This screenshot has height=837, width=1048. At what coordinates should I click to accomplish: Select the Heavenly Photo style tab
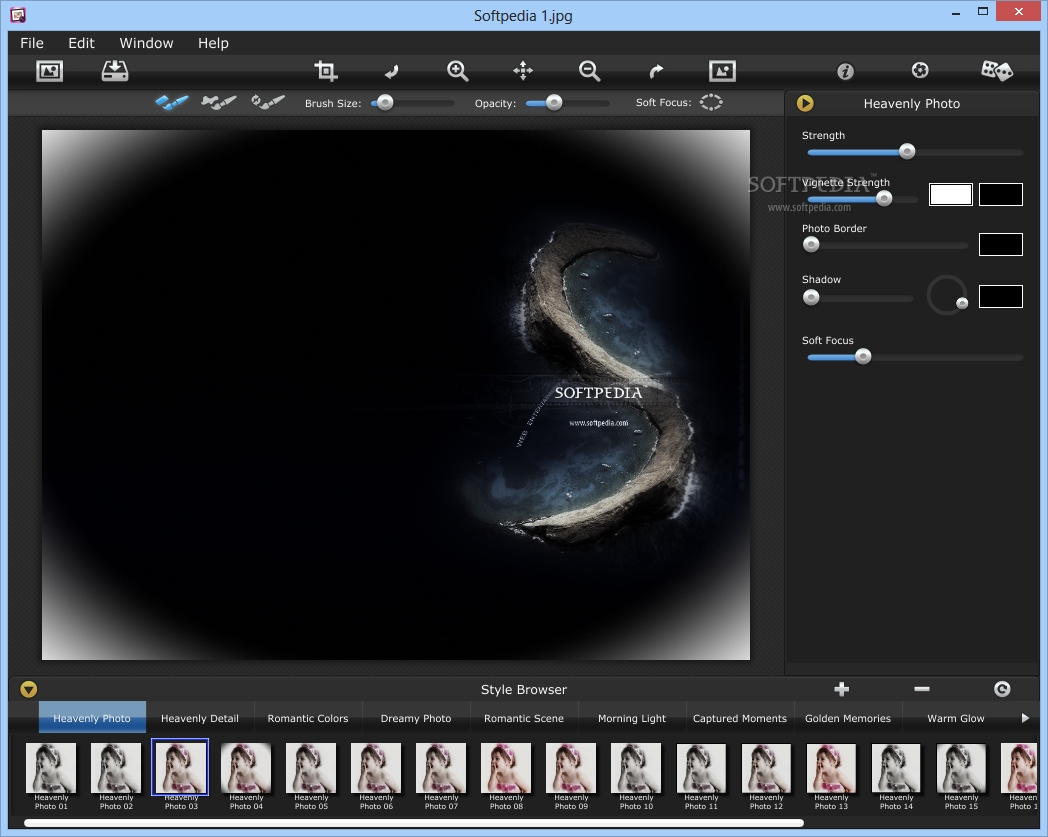[92, 717]
